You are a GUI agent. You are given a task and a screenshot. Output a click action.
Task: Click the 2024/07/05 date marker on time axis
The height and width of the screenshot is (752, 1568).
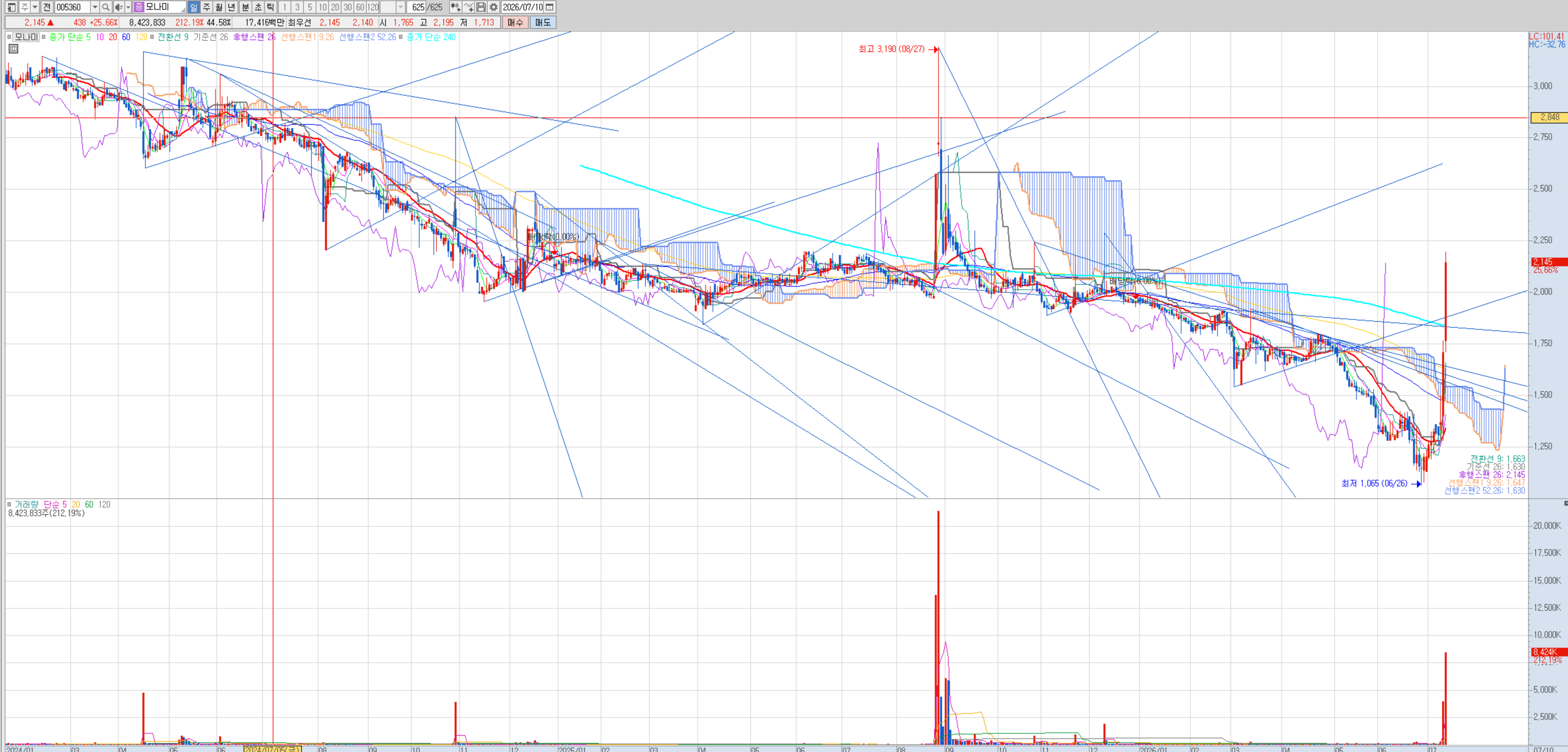[x=273, y=748]
